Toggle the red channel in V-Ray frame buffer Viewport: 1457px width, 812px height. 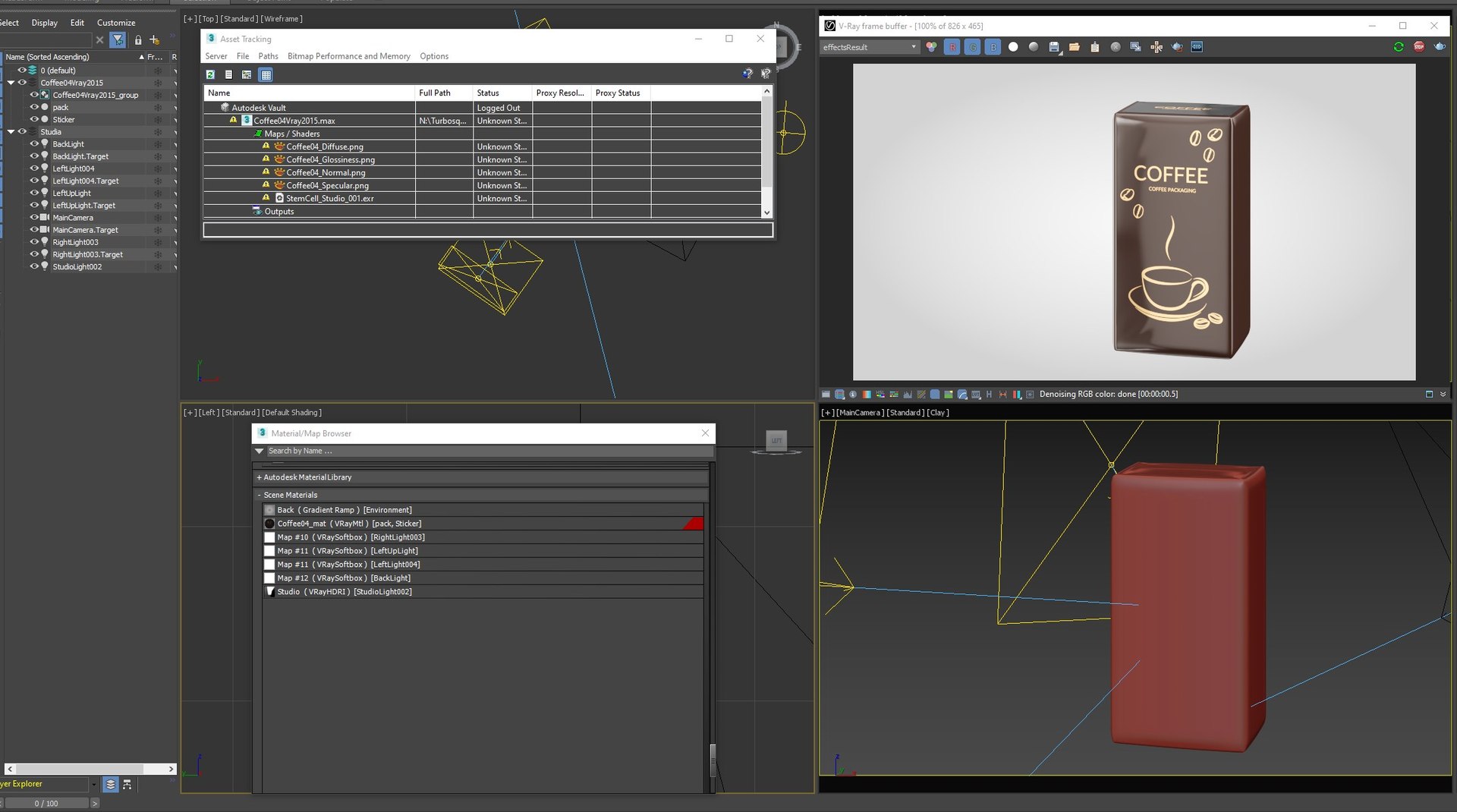click(952, 47)
